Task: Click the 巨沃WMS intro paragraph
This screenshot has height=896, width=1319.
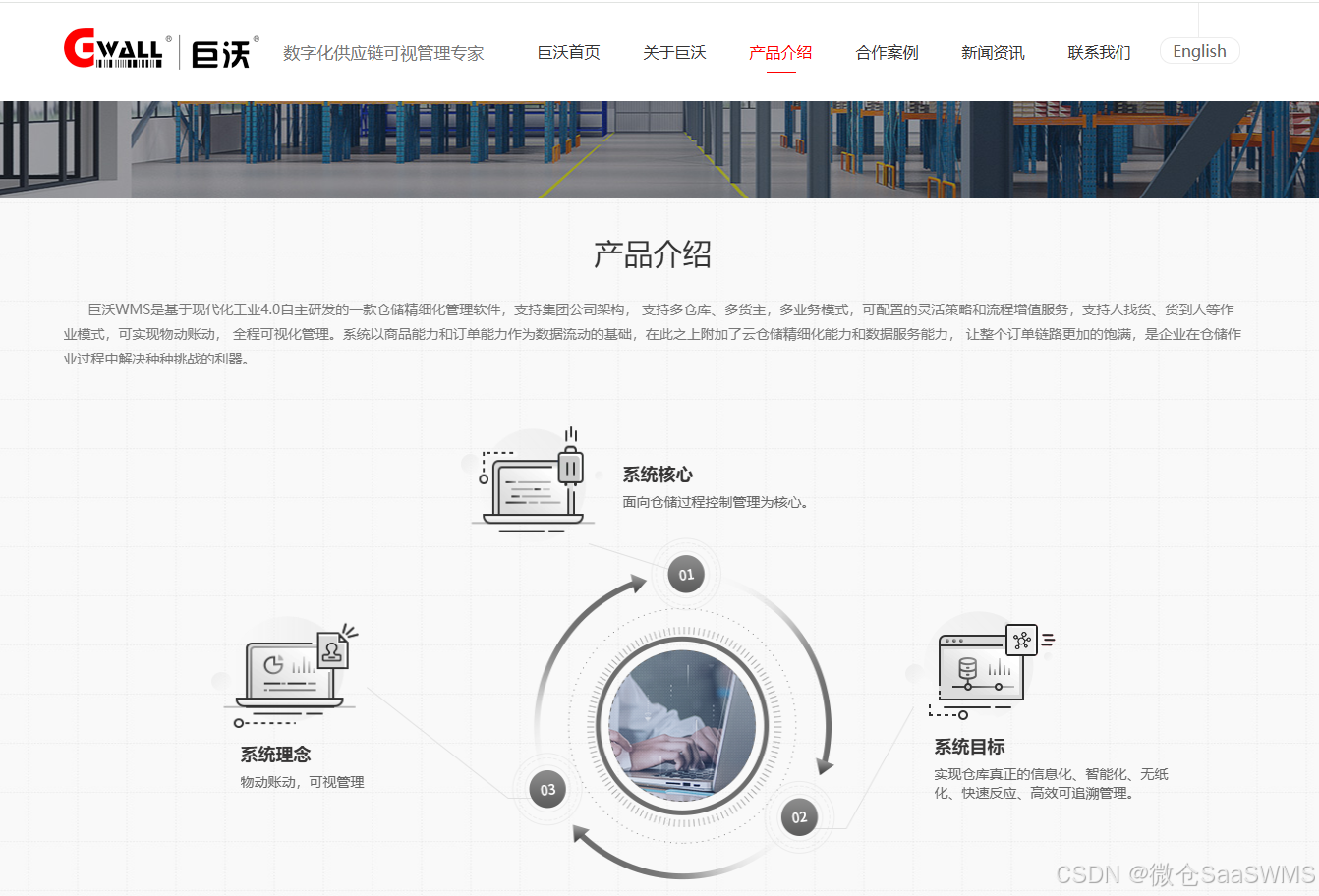Action: (653, 334)
